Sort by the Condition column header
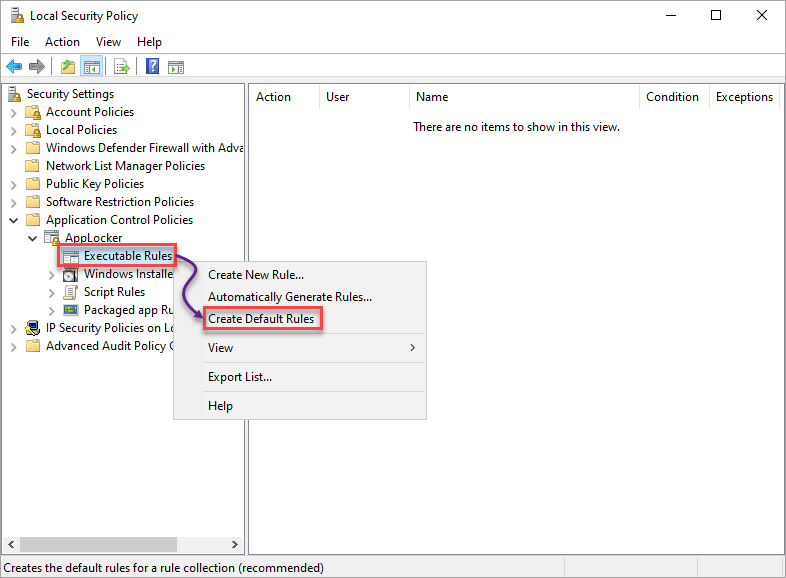This screenshot has height=578, width=786. coord(674,97)
